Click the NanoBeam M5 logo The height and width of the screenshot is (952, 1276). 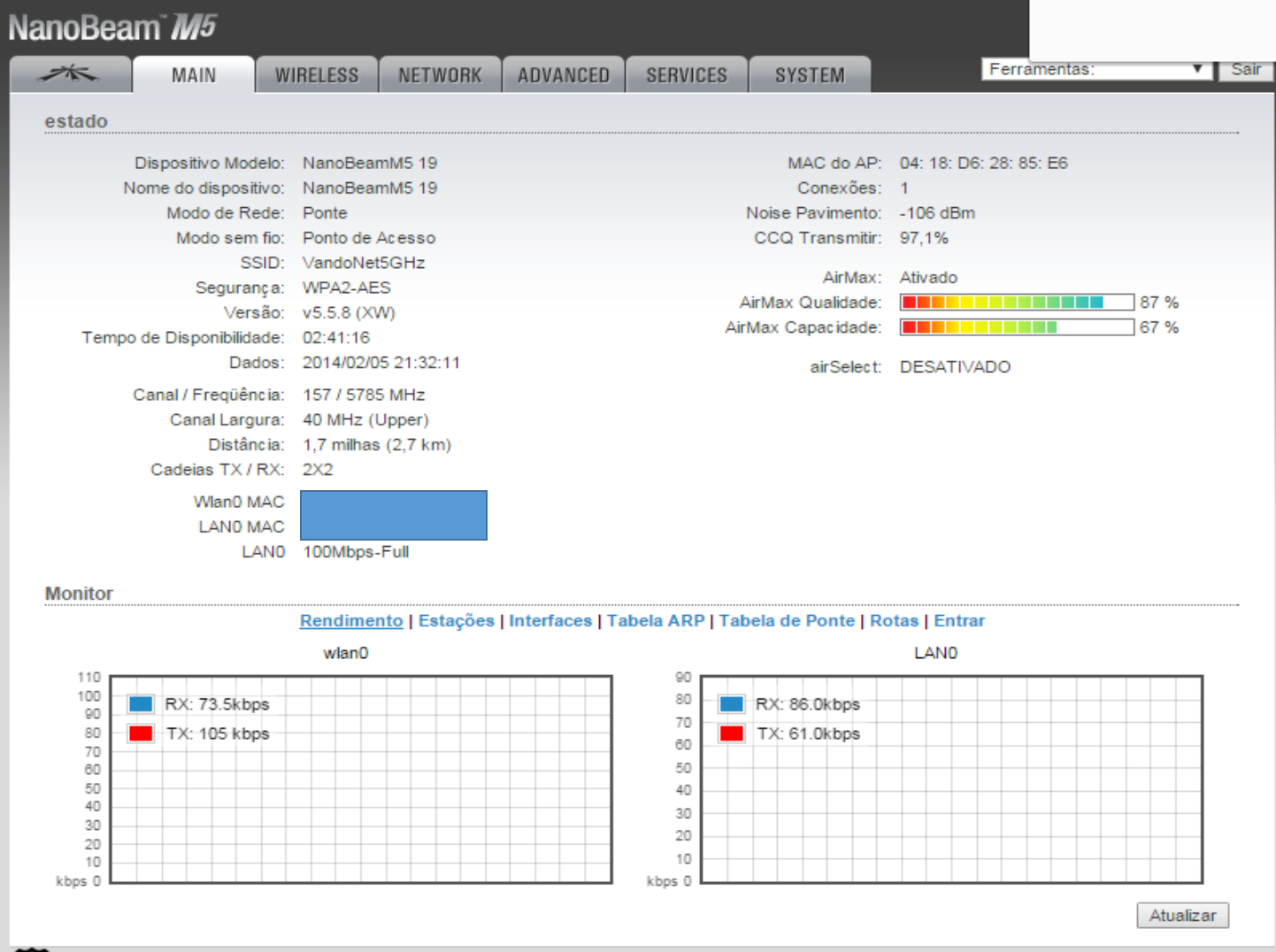point(112,27)
